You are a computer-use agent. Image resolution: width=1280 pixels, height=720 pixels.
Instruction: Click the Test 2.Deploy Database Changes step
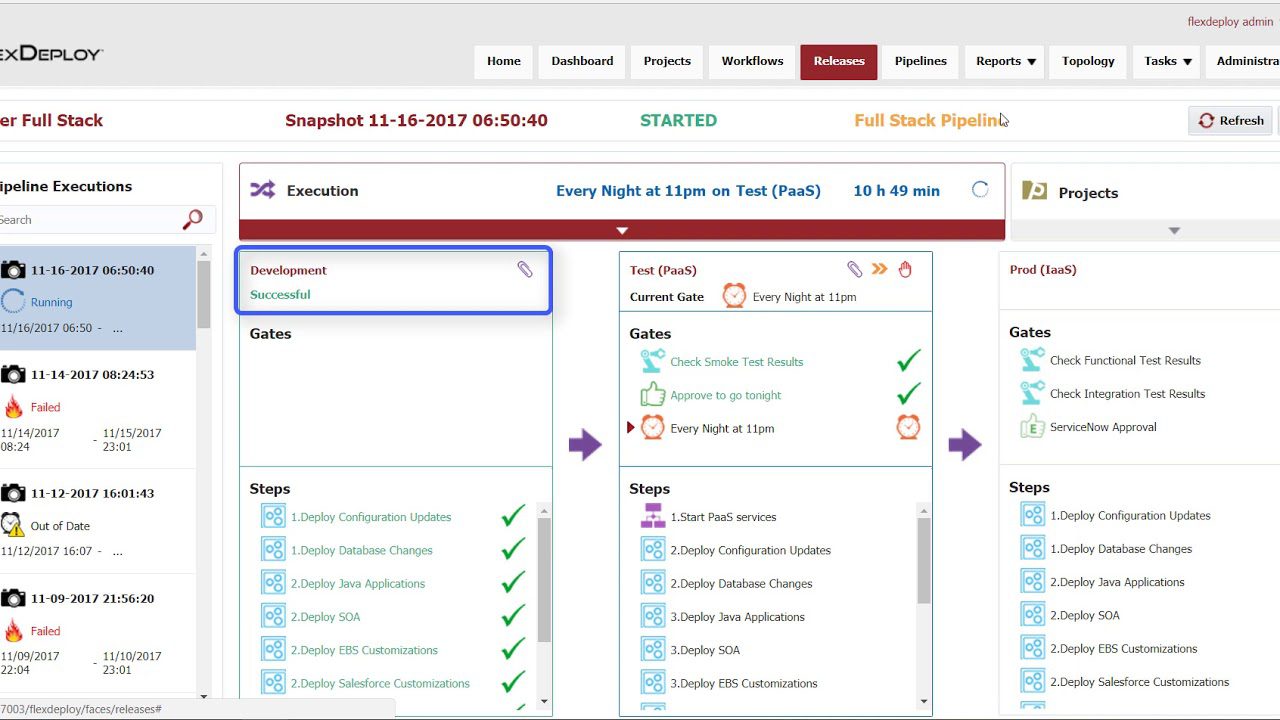click(741, 583)
